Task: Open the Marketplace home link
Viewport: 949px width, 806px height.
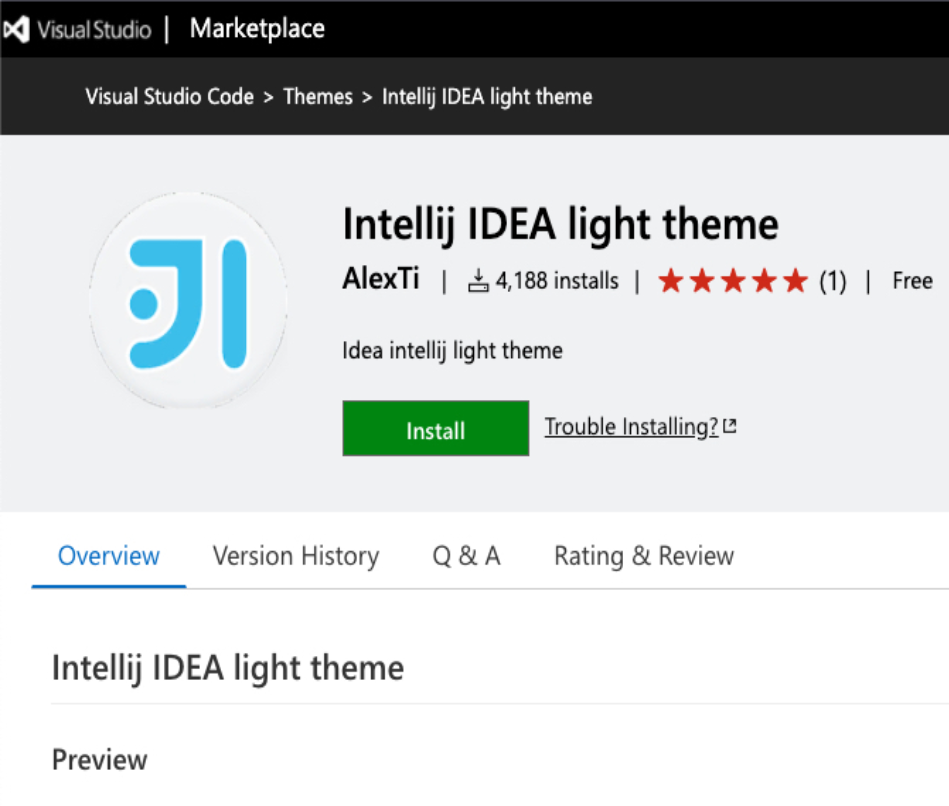Action: point(257,29)
